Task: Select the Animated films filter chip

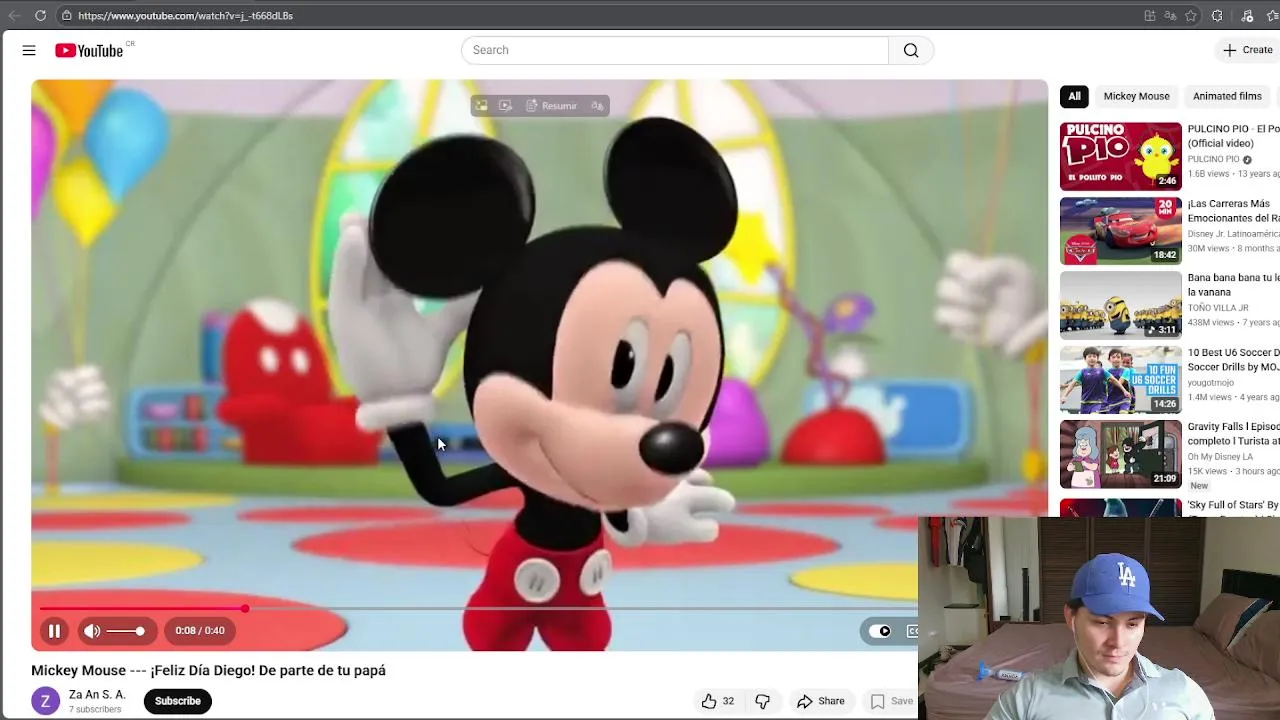Action: 1227,96
